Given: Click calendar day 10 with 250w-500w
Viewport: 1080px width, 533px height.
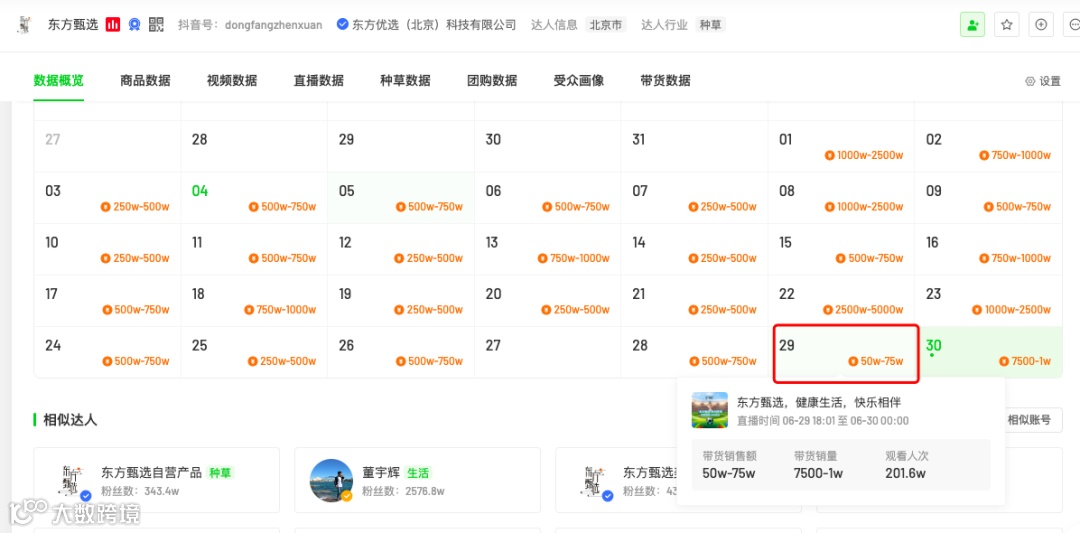Looking at the screenshot, I should (107, 249).
